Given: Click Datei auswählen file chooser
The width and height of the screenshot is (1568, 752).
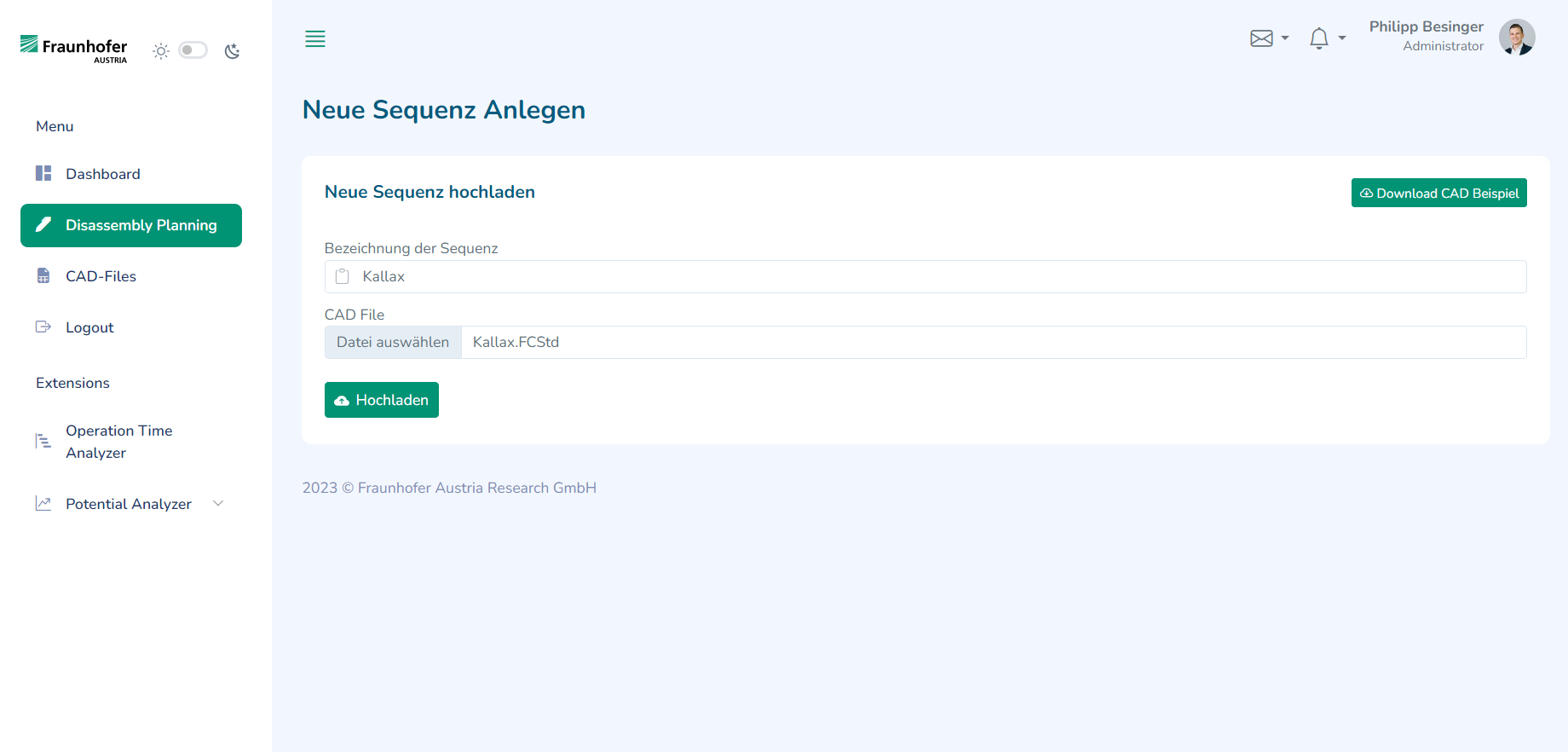Looking at the screenshot, I should (x=393, y=342).
